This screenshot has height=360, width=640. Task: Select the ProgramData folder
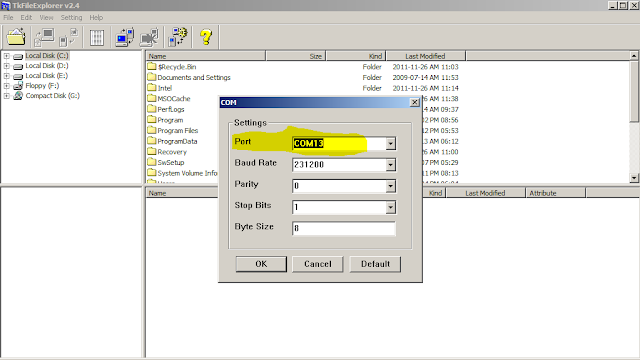pyautogui.click(x=177, y=141)
